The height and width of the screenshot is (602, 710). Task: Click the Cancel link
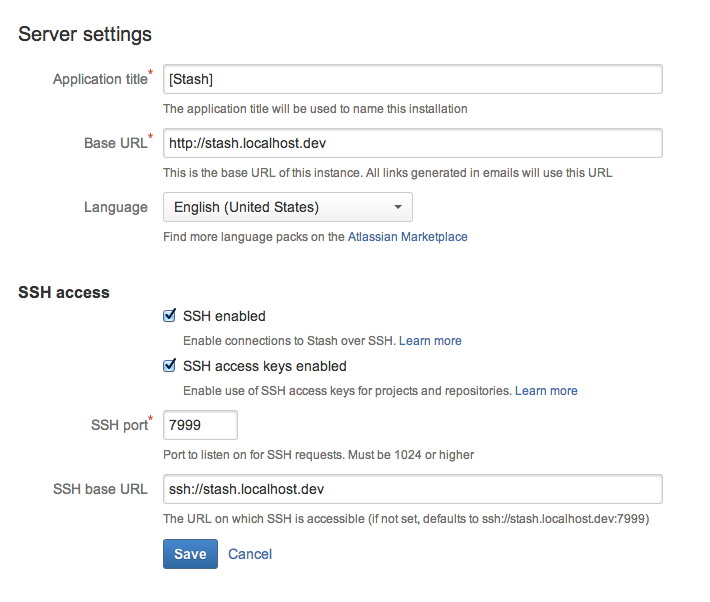(250, 554)
